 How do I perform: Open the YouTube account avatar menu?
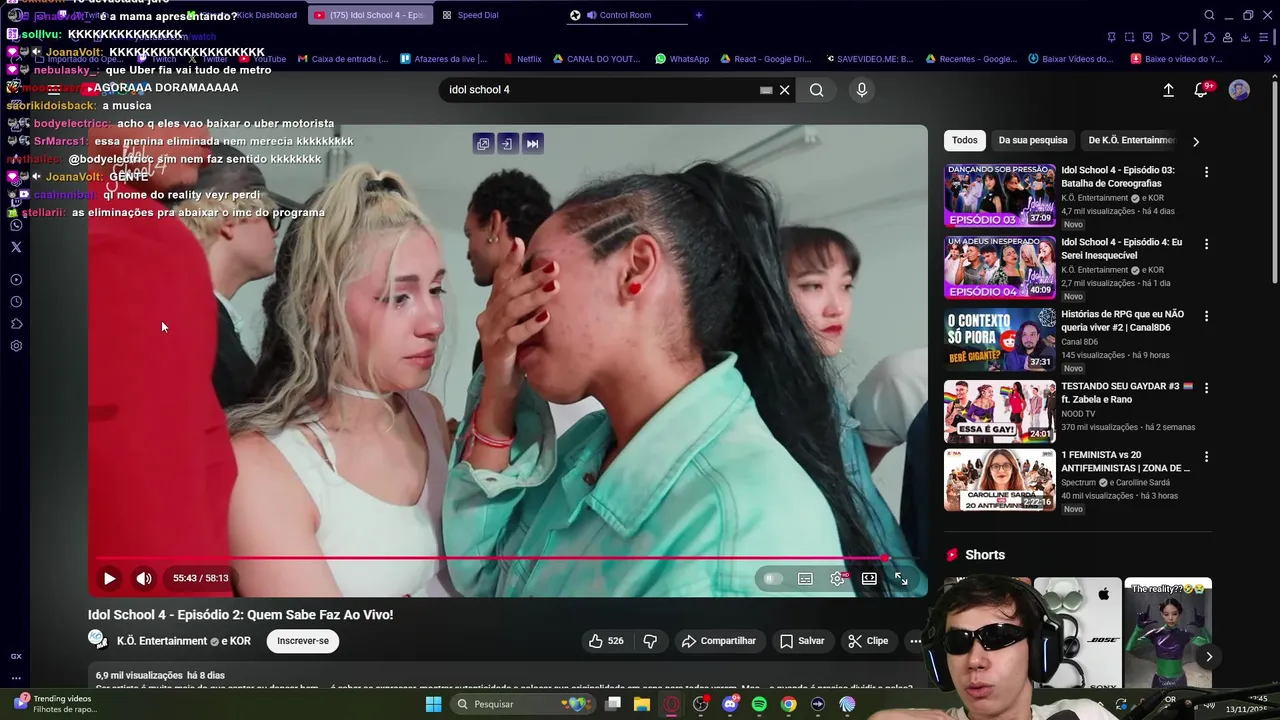click(x=1239, y=90)
